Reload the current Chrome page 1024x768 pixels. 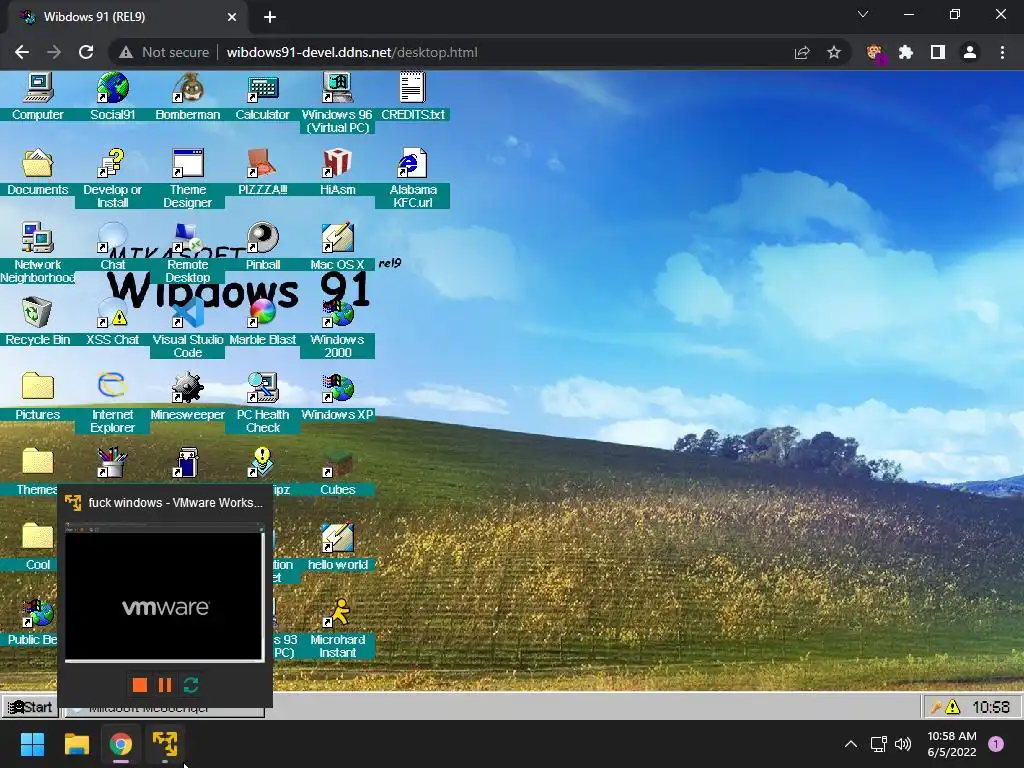point(86,52)
